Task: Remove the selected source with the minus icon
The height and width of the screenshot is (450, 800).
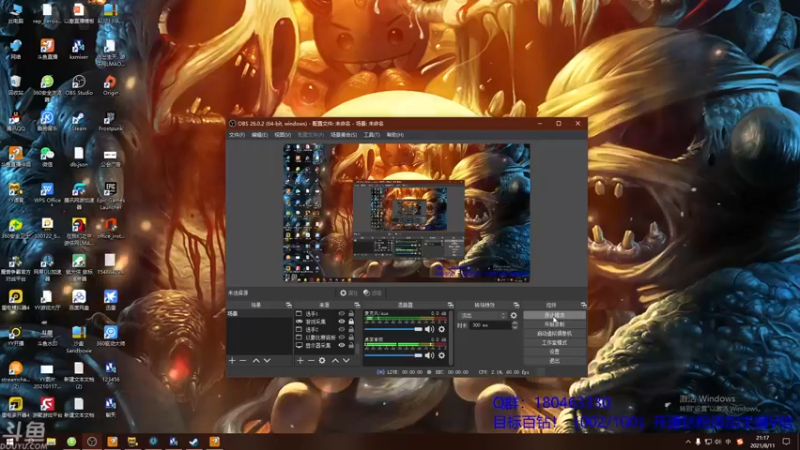Action: coord(311,361)
